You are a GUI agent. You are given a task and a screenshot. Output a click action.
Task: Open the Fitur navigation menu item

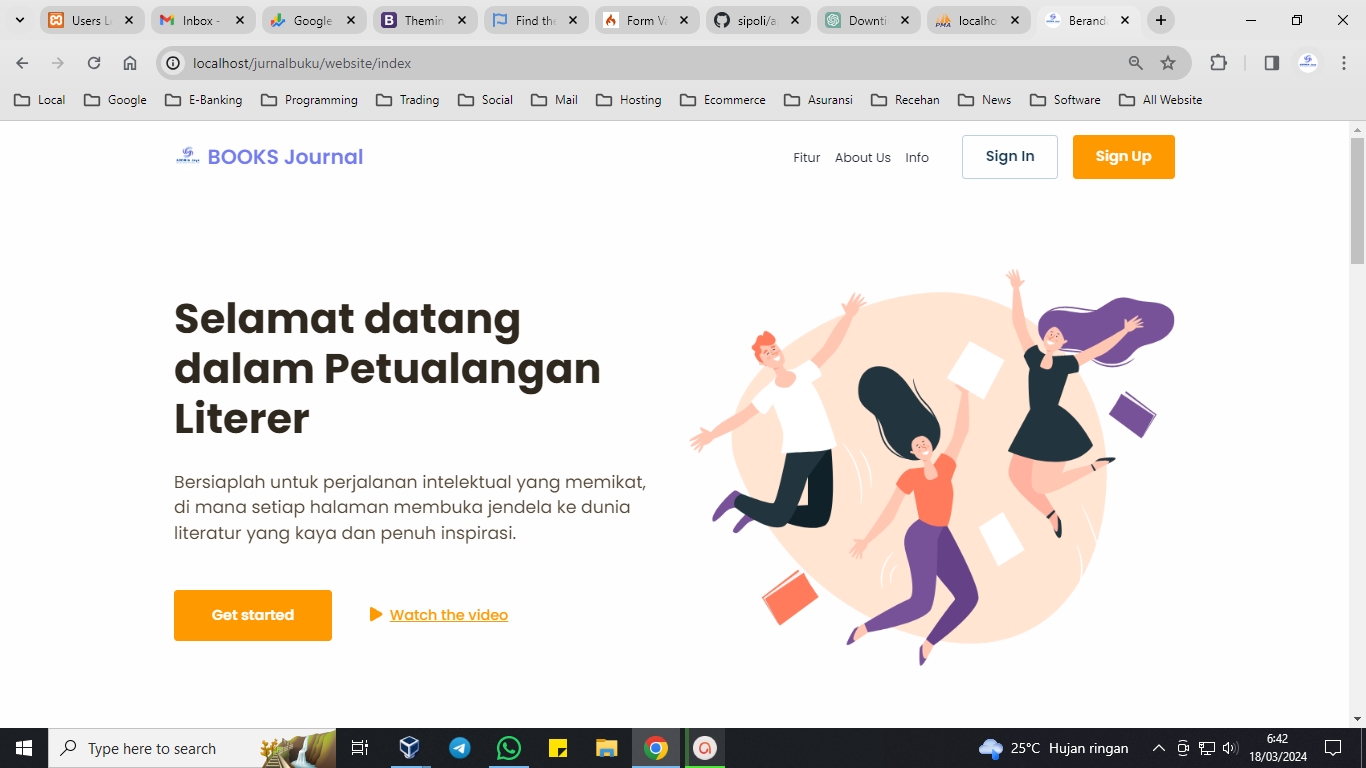[x=807, y=158]
